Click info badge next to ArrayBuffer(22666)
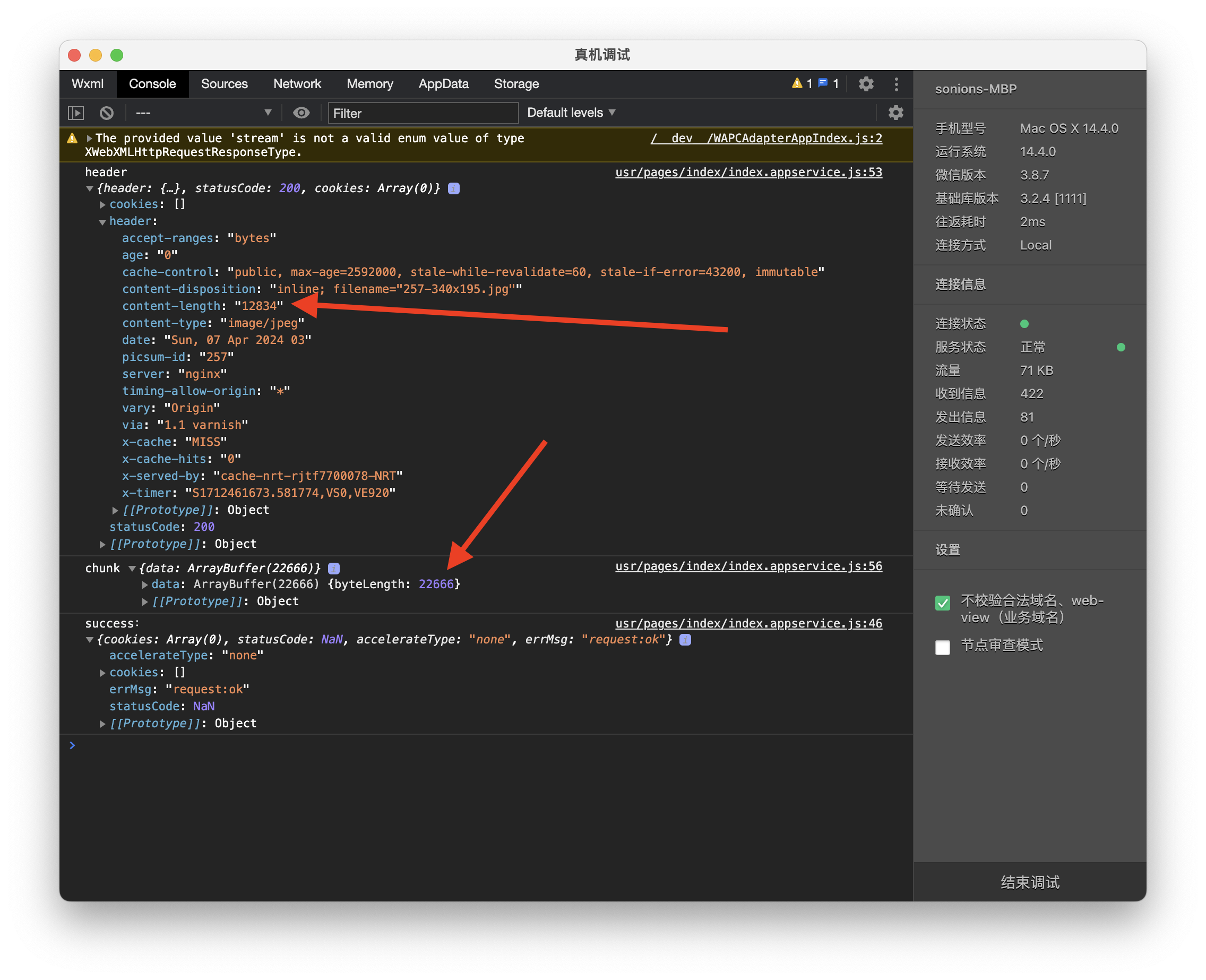 point(333,569)
